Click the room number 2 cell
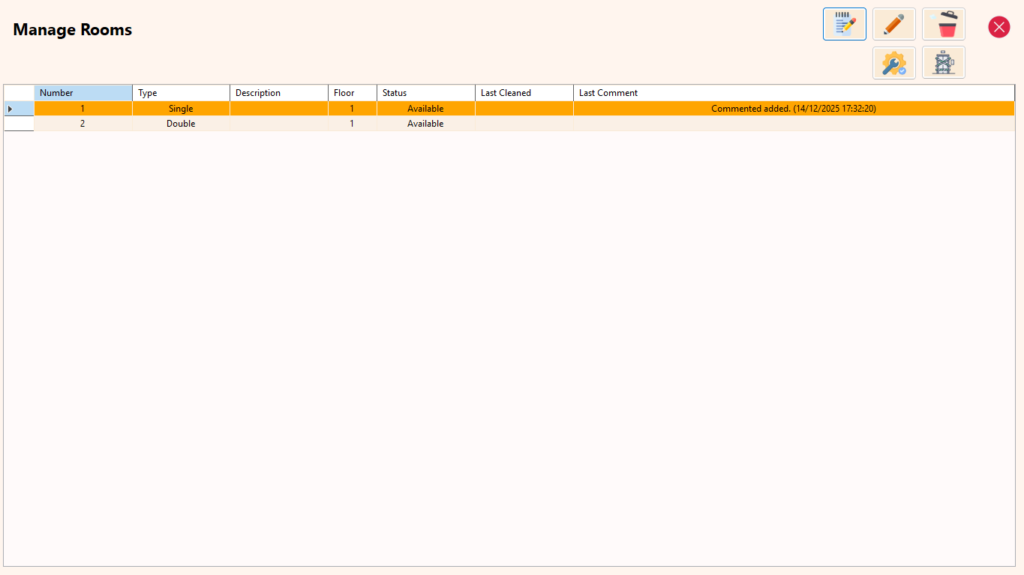The width and height of the screenshot is (1024, 575). (x=83, y=124)
